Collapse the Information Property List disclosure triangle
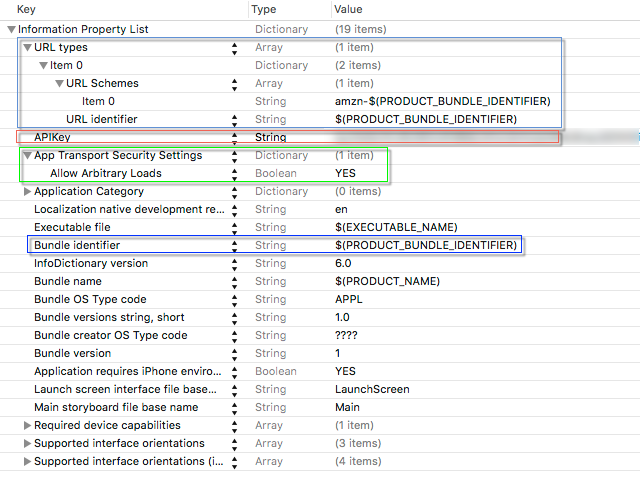 click(x=11, y=30)
